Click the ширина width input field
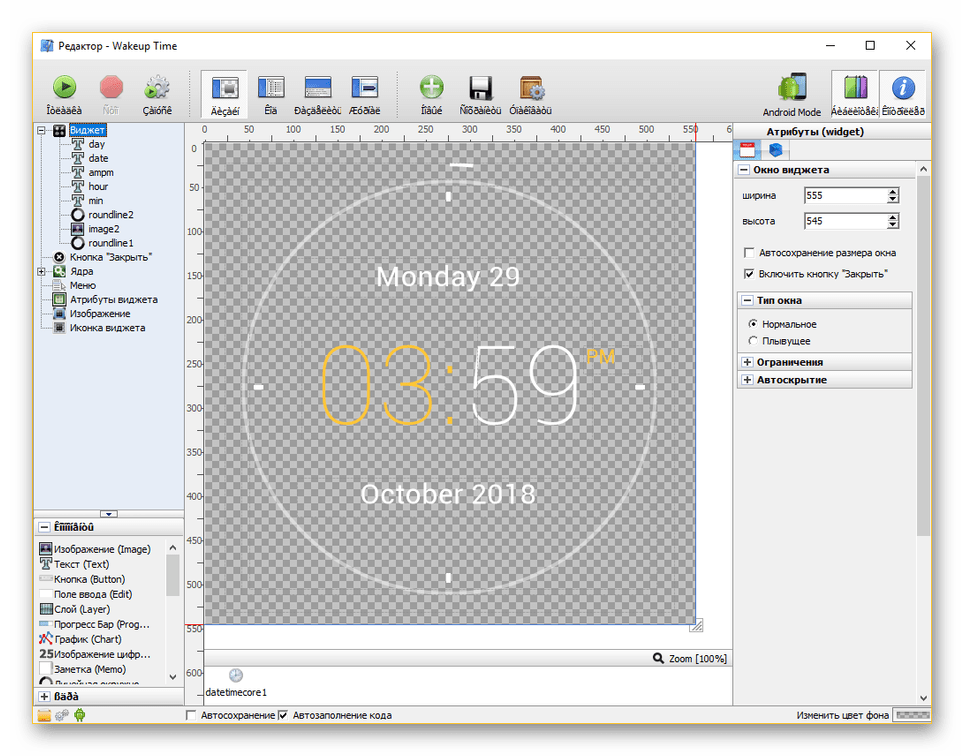 pyautogui.click(x=843, y=196)
